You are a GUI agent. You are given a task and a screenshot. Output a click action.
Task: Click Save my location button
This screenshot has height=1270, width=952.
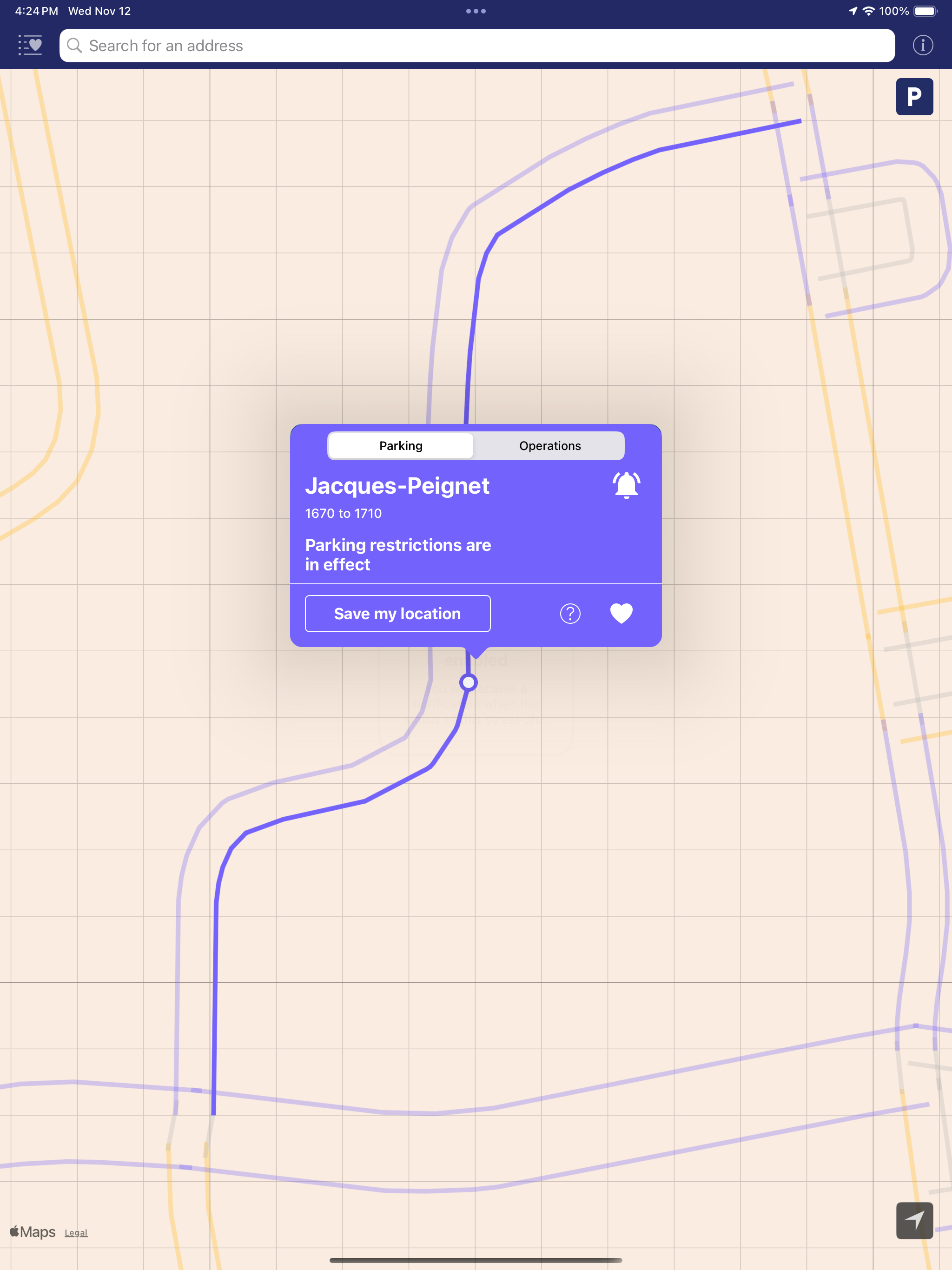(397, 613)
